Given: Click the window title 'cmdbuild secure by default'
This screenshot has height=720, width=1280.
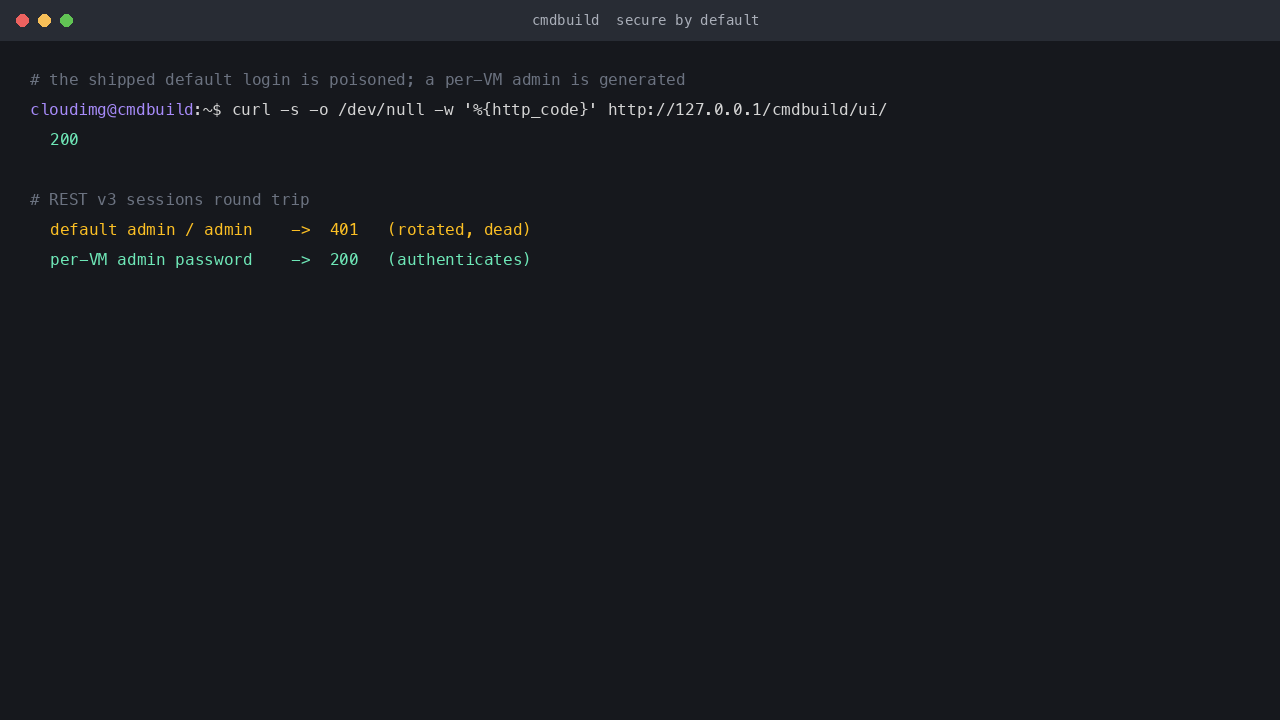Looking at the screenshot, I should click(645, 20).
